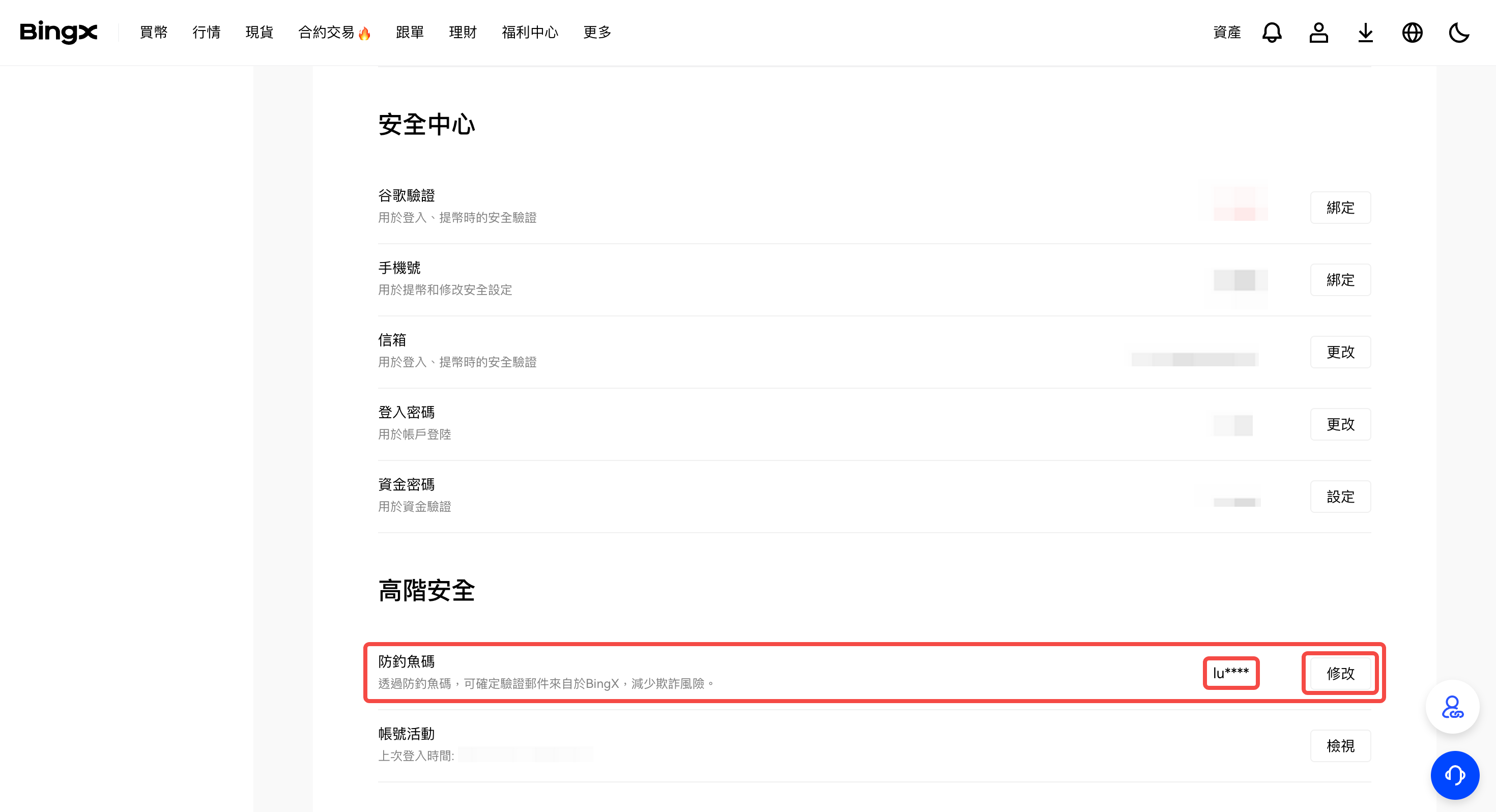Open the language globe selector
The image size is (1496, 812).
[x=1412, y=33]
